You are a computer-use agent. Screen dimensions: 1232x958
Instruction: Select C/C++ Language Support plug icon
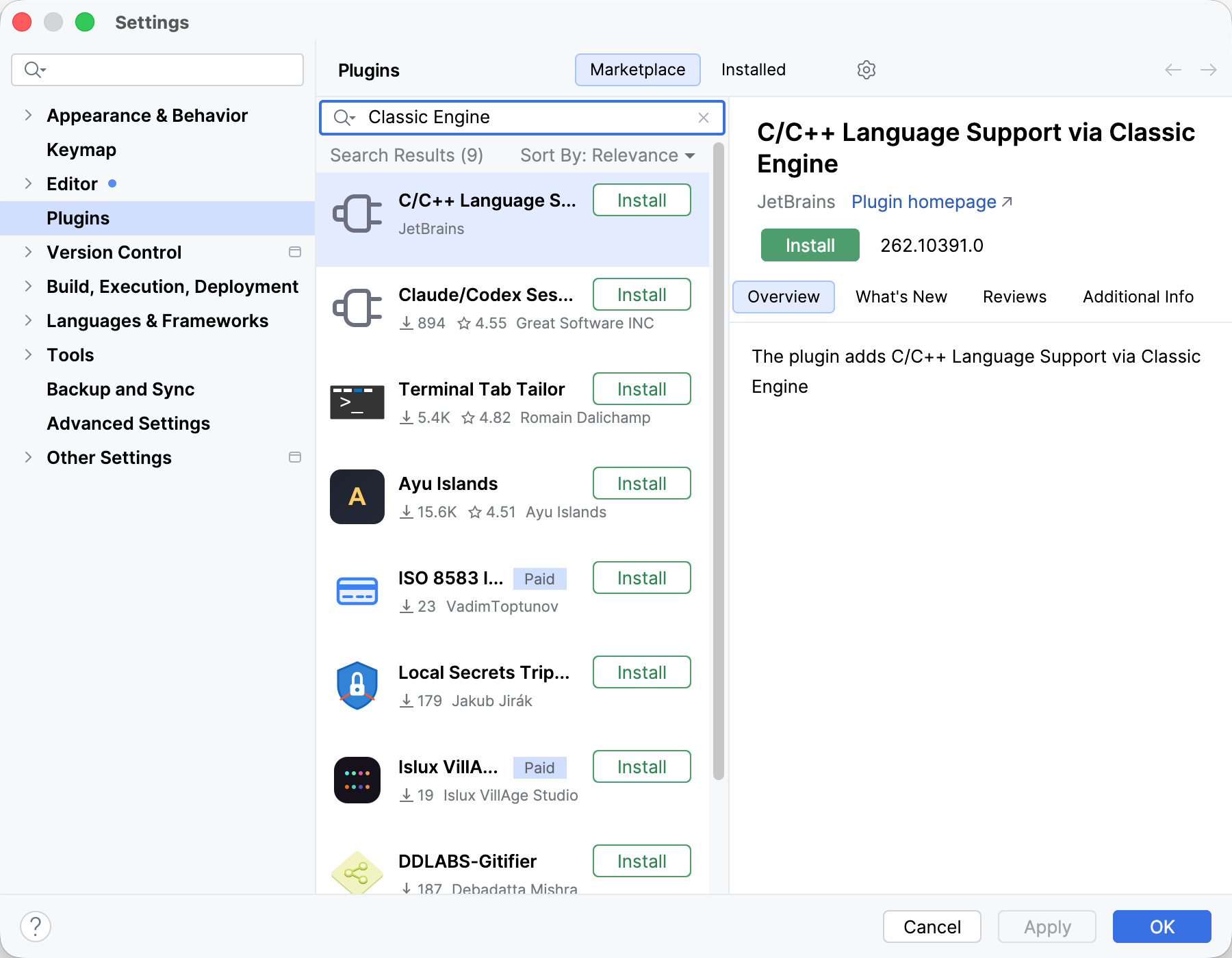click(357, 213)
